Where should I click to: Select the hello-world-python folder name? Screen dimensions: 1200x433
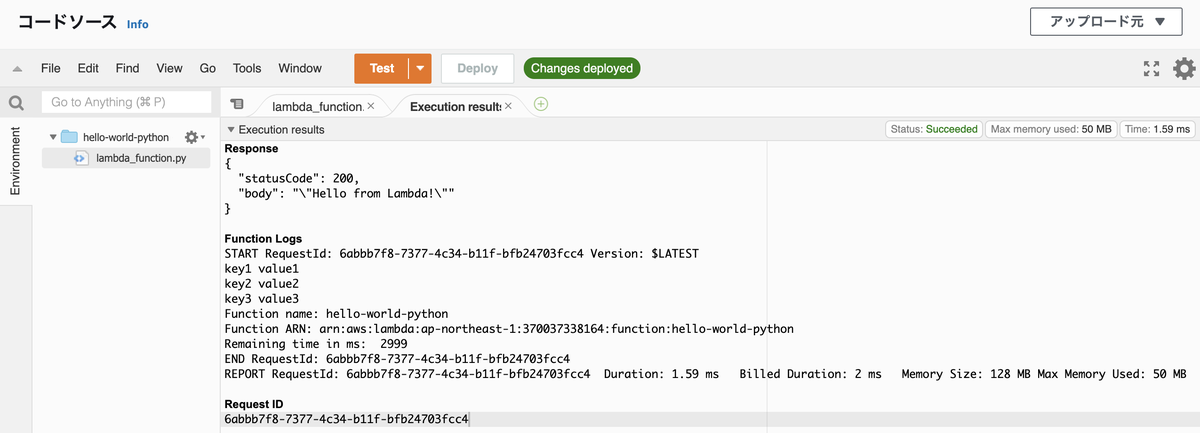coord(126,137)
